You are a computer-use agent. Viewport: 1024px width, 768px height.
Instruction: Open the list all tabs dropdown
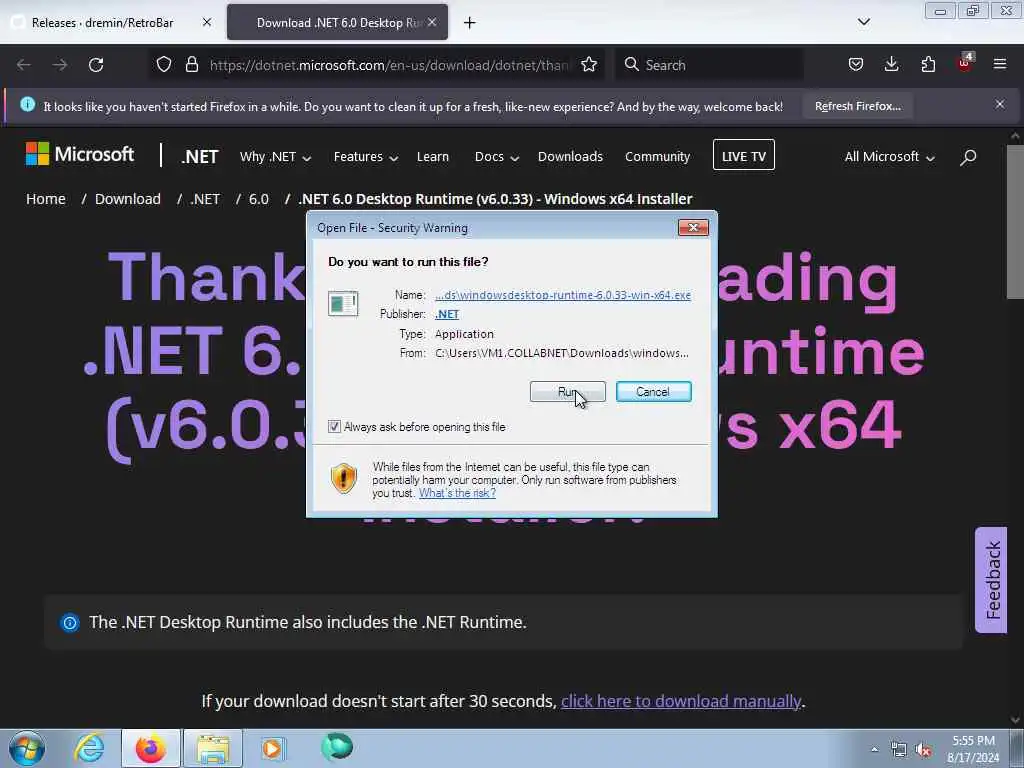(863, 22)
